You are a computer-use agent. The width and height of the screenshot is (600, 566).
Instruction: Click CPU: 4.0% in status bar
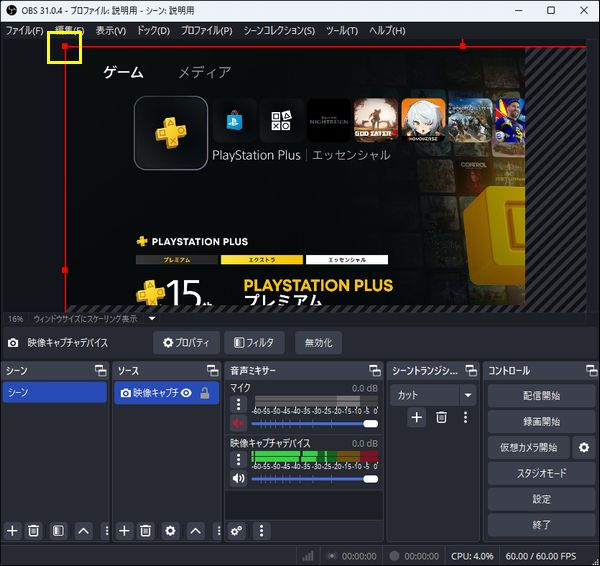click(x=472, y=556)
